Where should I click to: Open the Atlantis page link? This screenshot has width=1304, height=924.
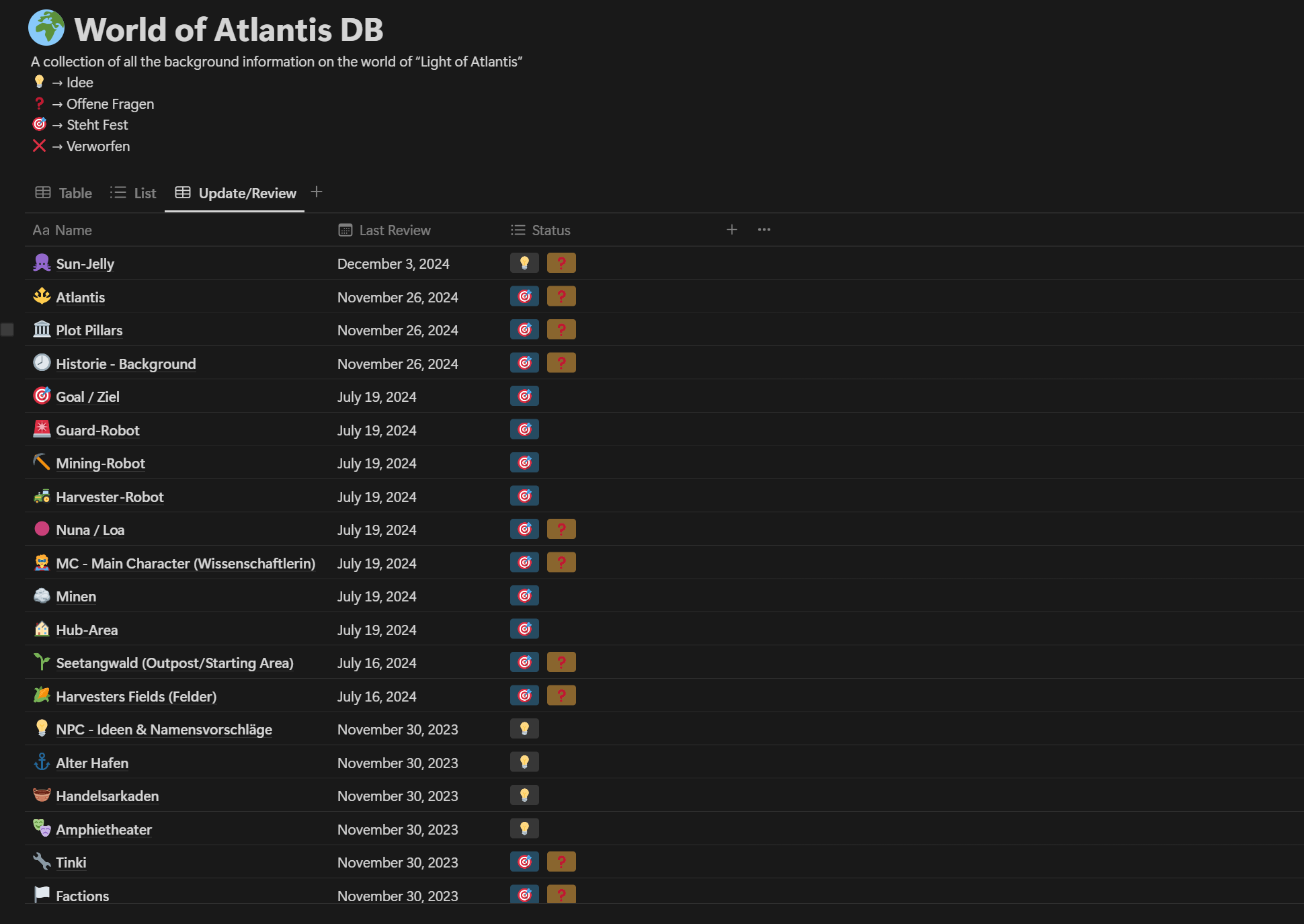coord(81,297)
